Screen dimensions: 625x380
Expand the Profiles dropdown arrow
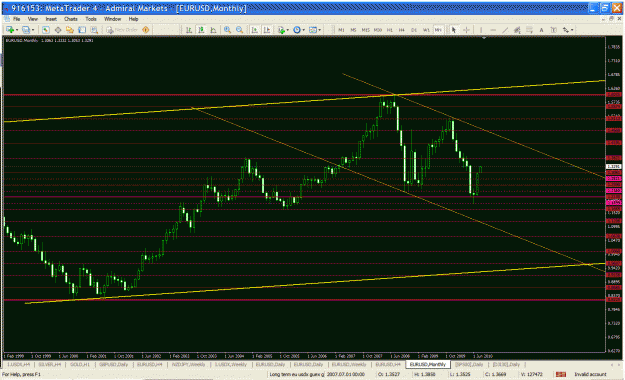click(x=33, y=30)
